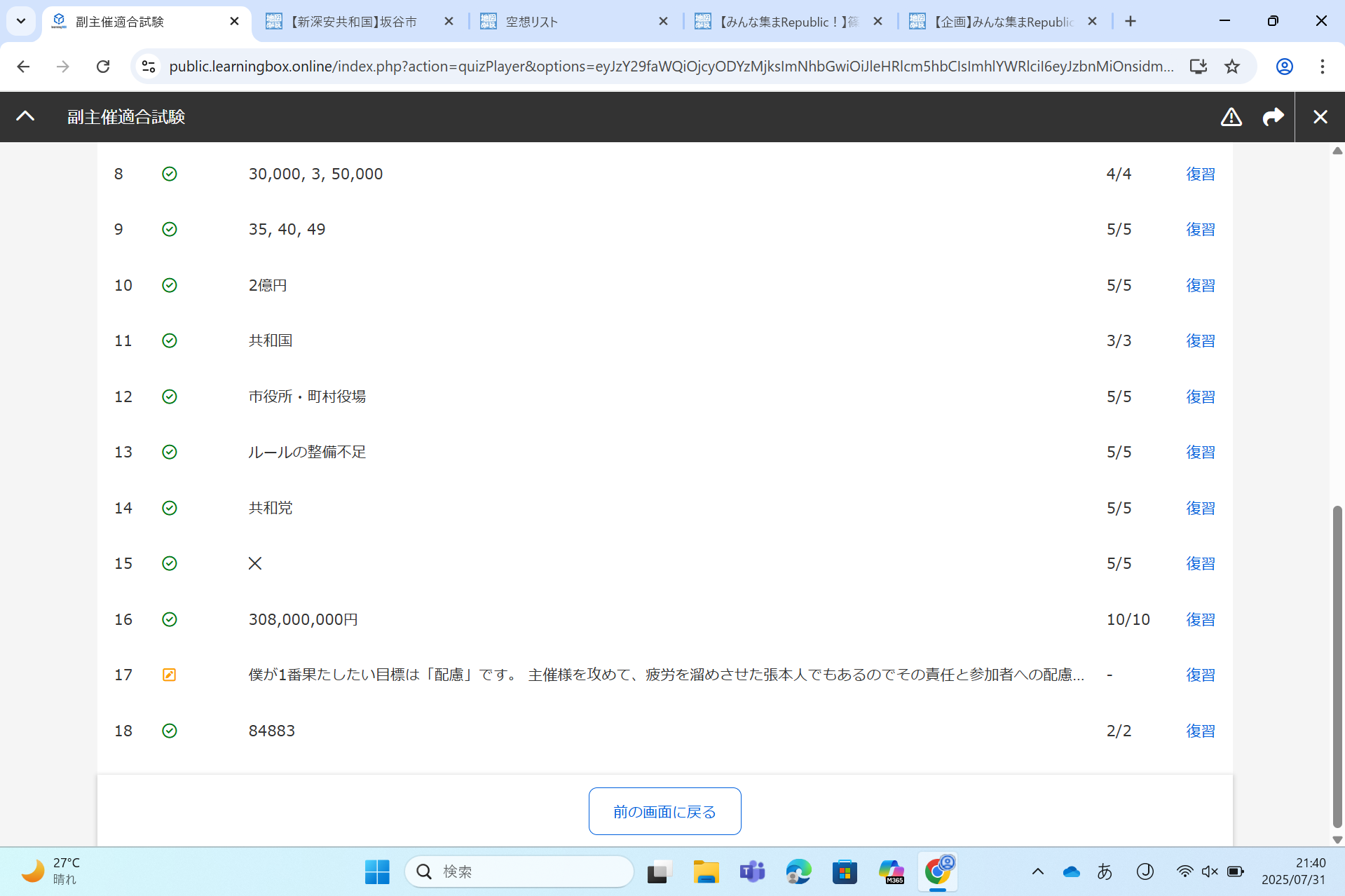Open the tab search dropdown arrow
The height and width of the screenshot is (896, 1345).
coord(21,21)
